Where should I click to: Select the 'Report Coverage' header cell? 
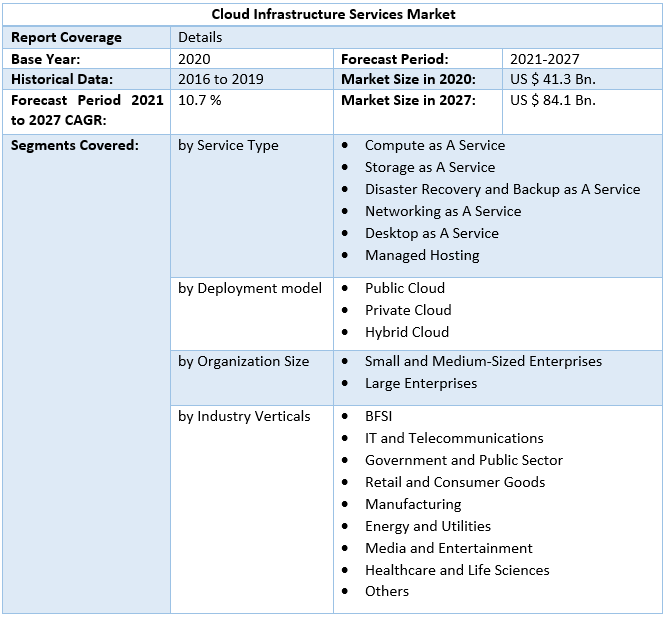[66, 37]
